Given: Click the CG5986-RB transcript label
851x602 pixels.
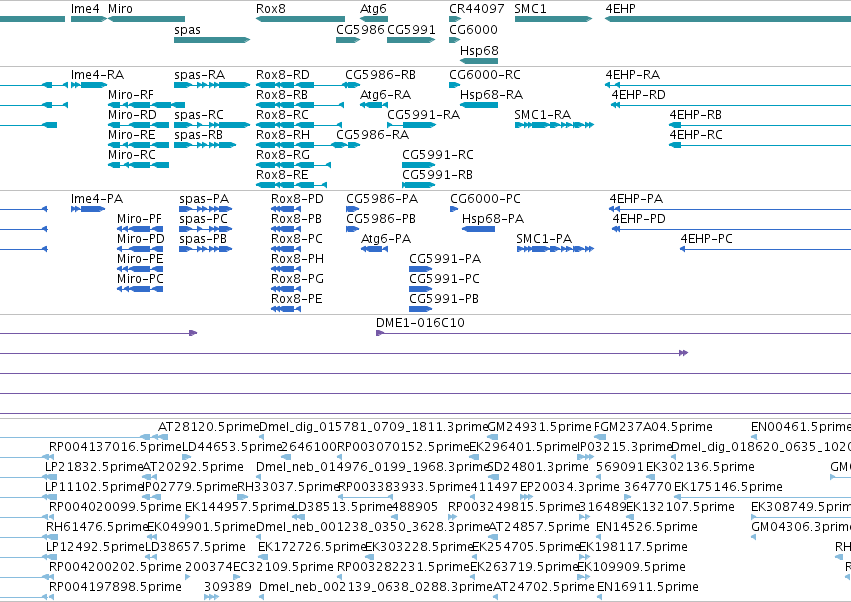Looking at the screenshot, I should point(380,75).
